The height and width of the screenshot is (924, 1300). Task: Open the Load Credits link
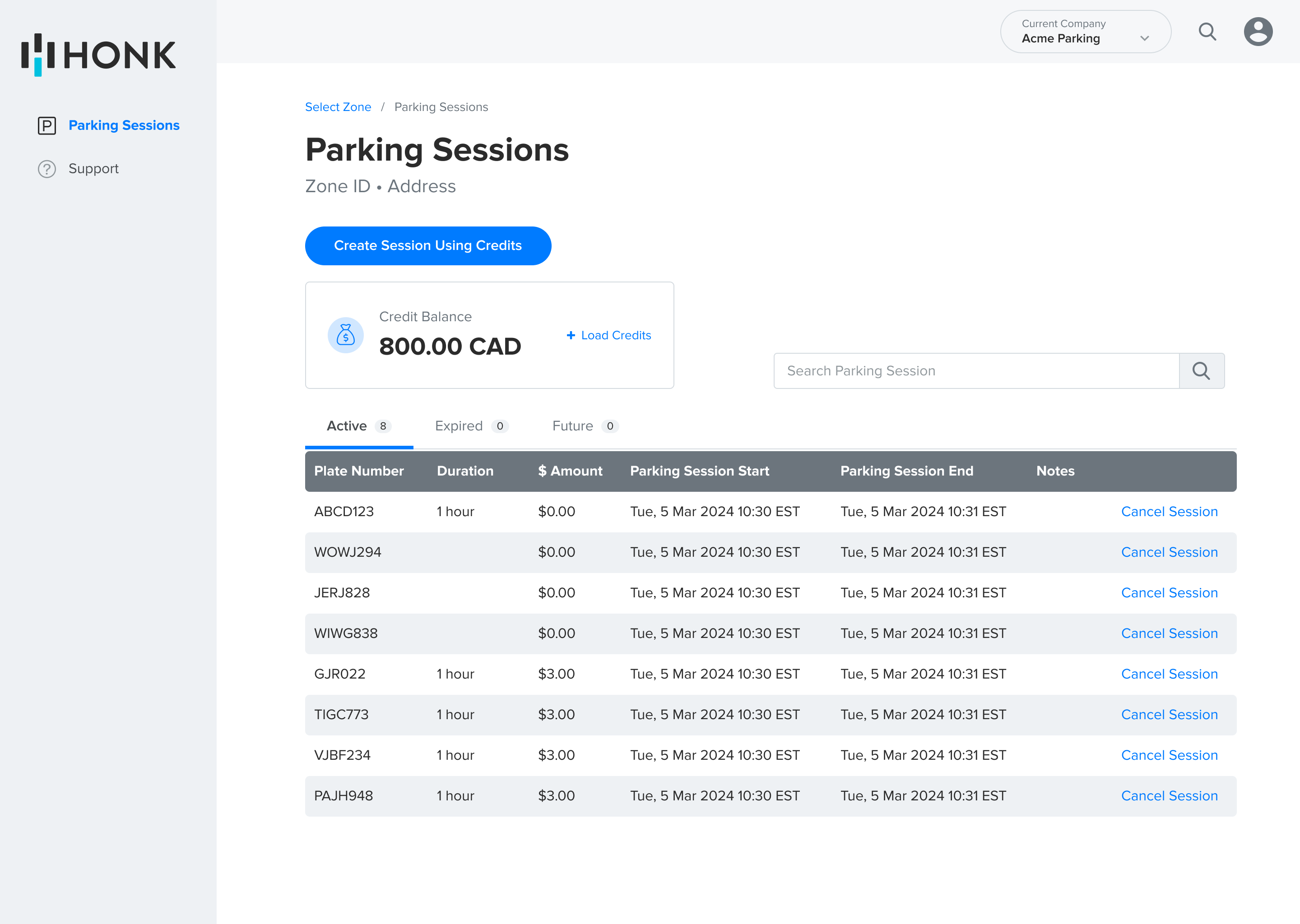[x=616, y=335]
